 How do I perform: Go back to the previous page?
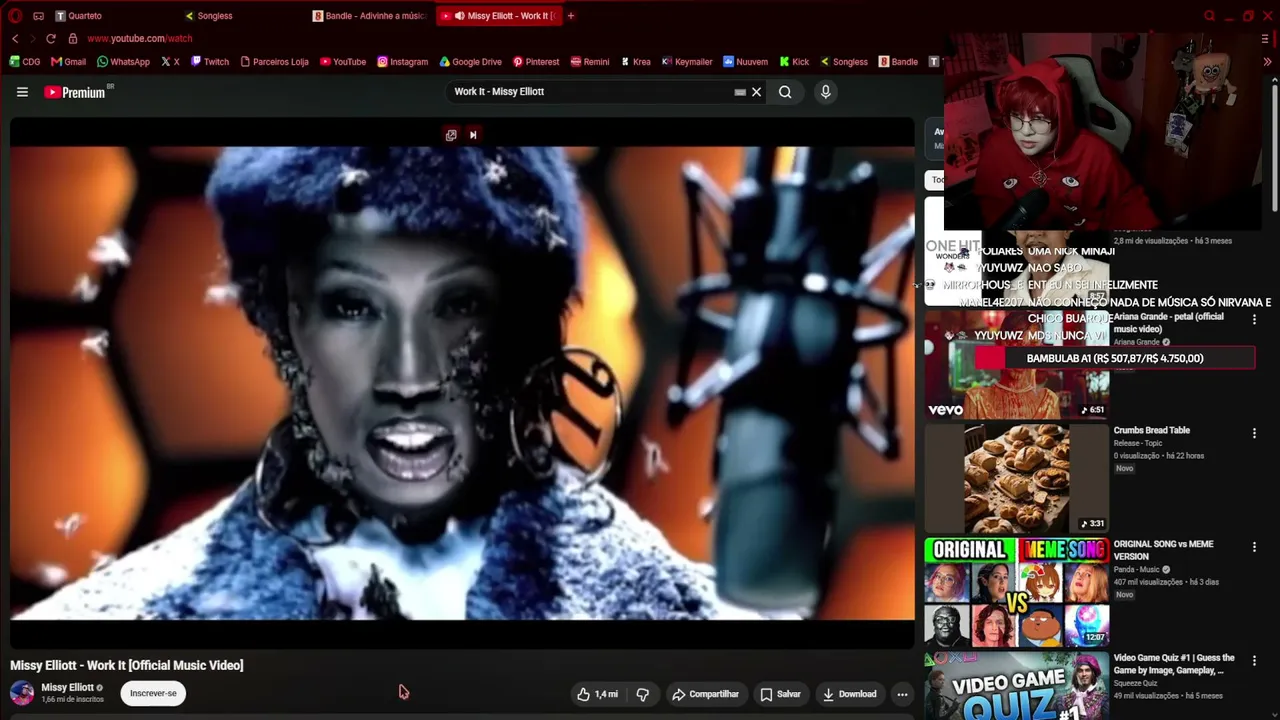(x=15, y=38)
